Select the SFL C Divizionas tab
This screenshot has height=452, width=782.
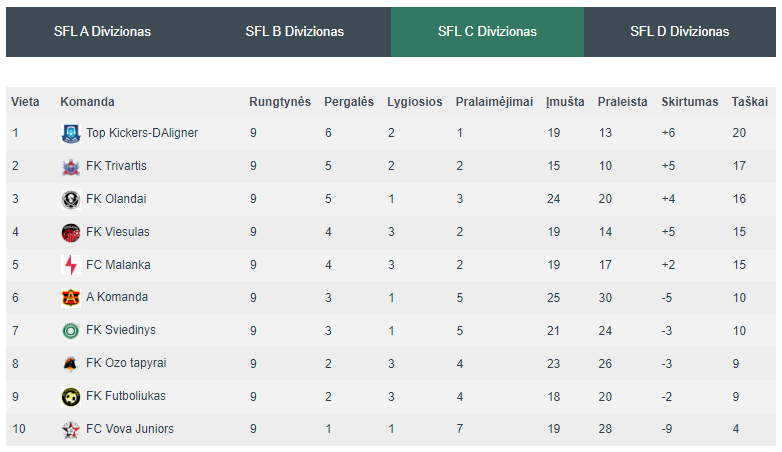pyautogui.click(x=487, y=31)
